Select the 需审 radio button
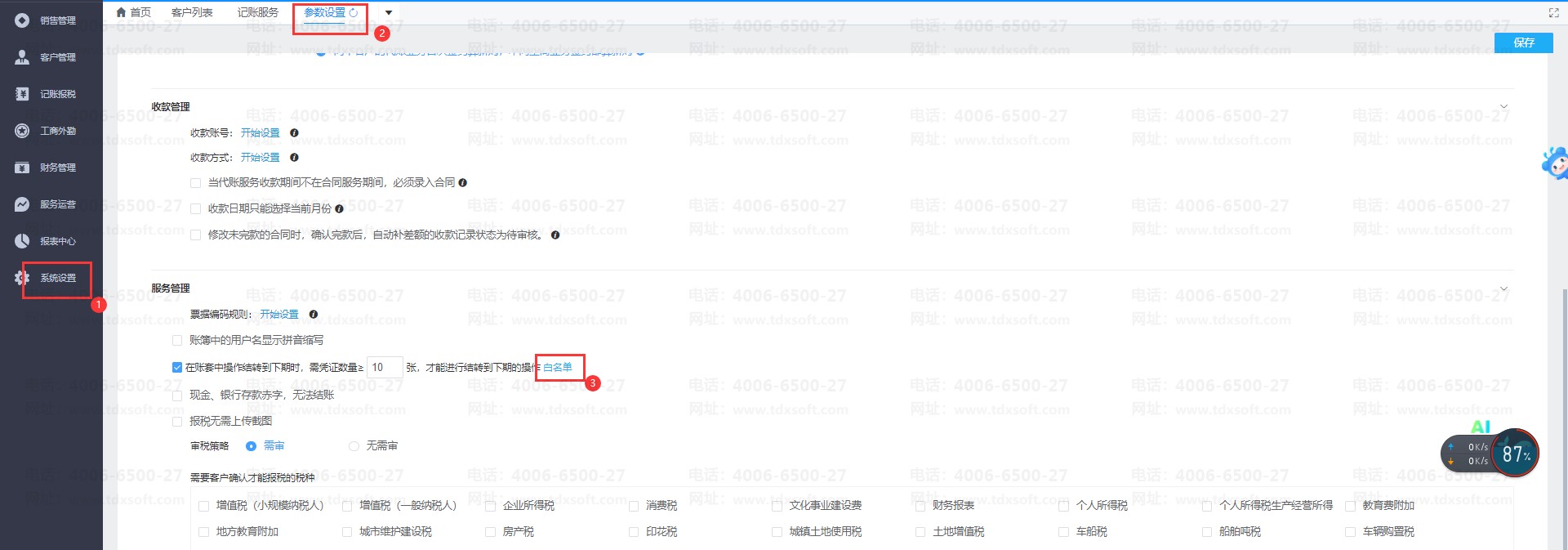Screen dimensions: 1568x550 point(251,445)
